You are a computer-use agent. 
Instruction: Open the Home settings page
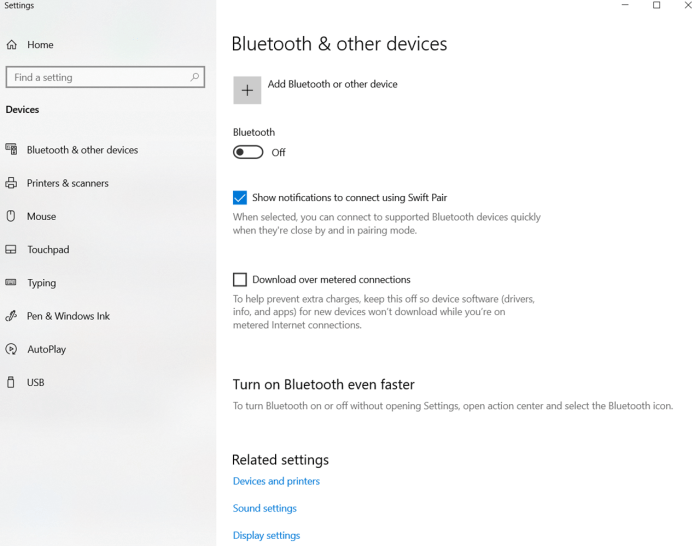click(40, 45)
